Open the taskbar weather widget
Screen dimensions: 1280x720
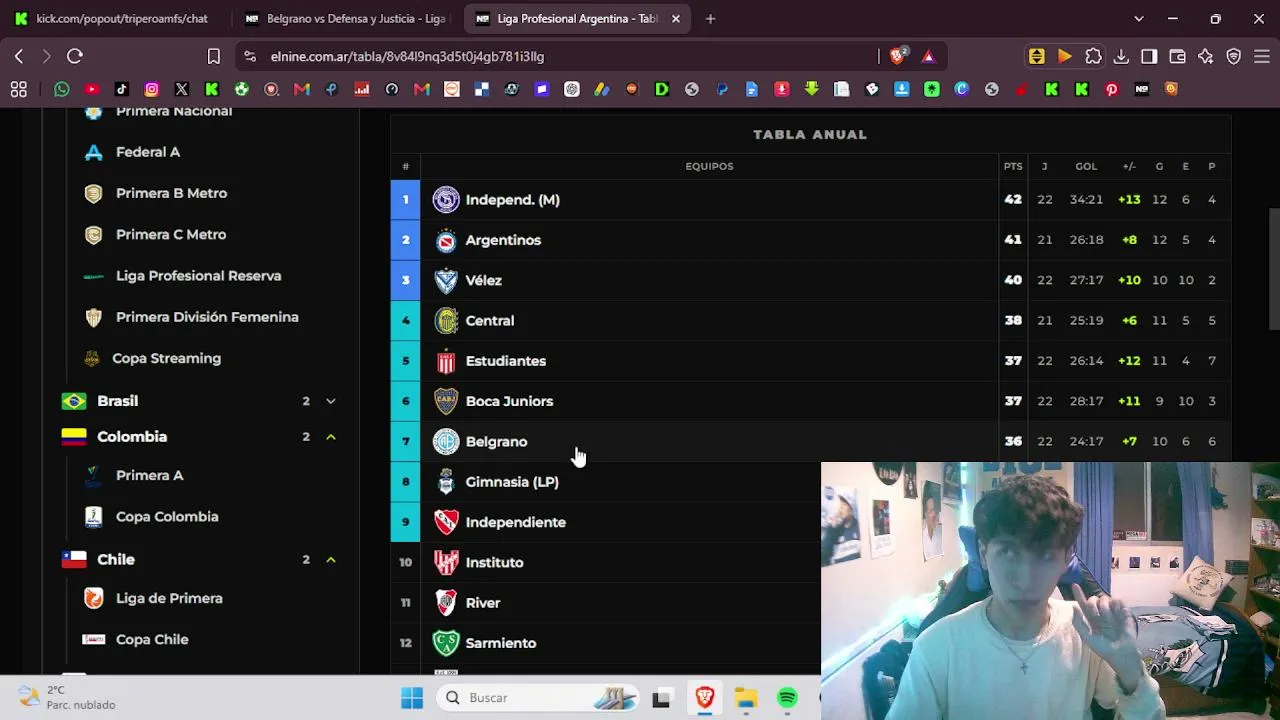68,697
